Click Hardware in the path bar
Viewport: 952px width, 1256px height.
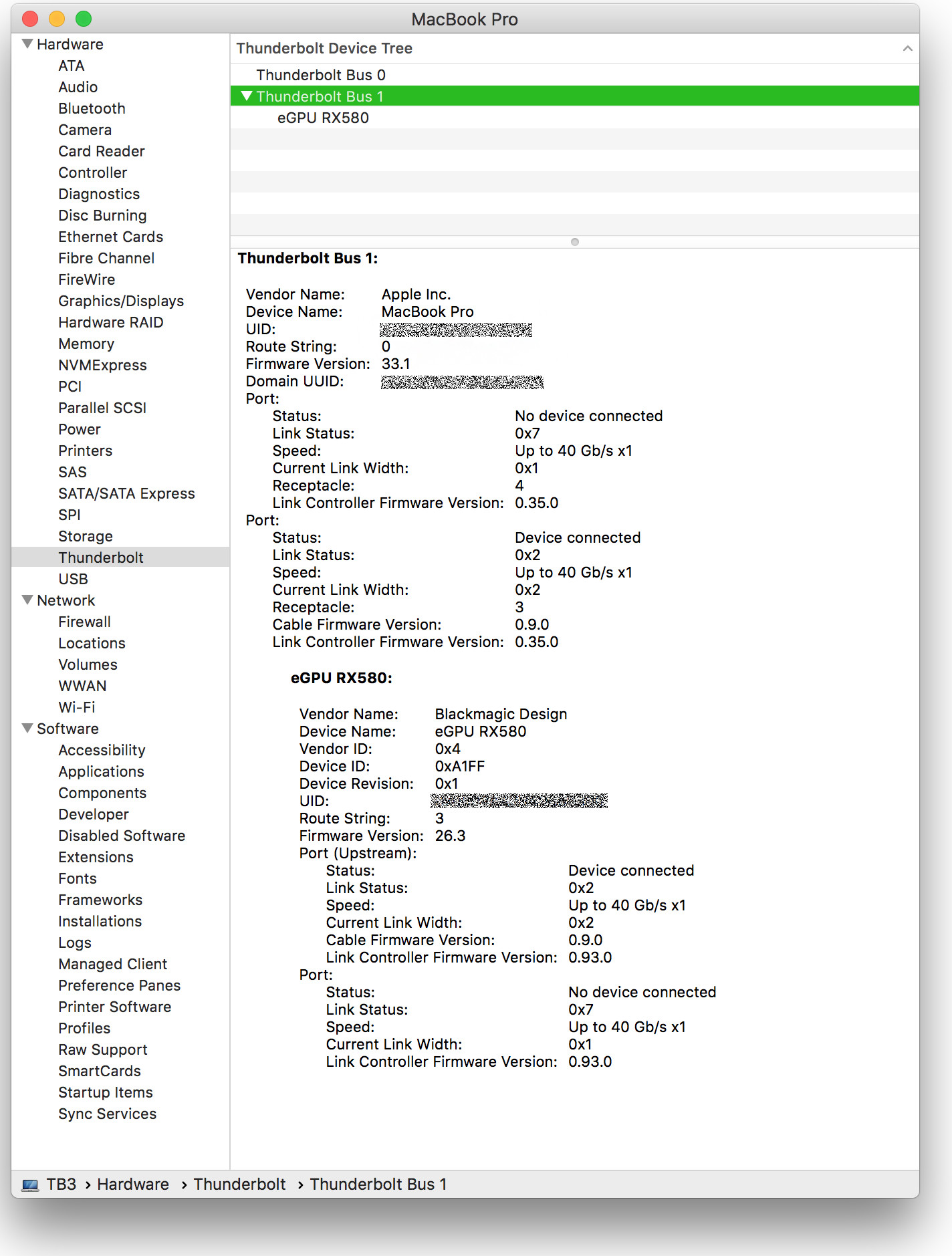click(x=133, y=1184)
